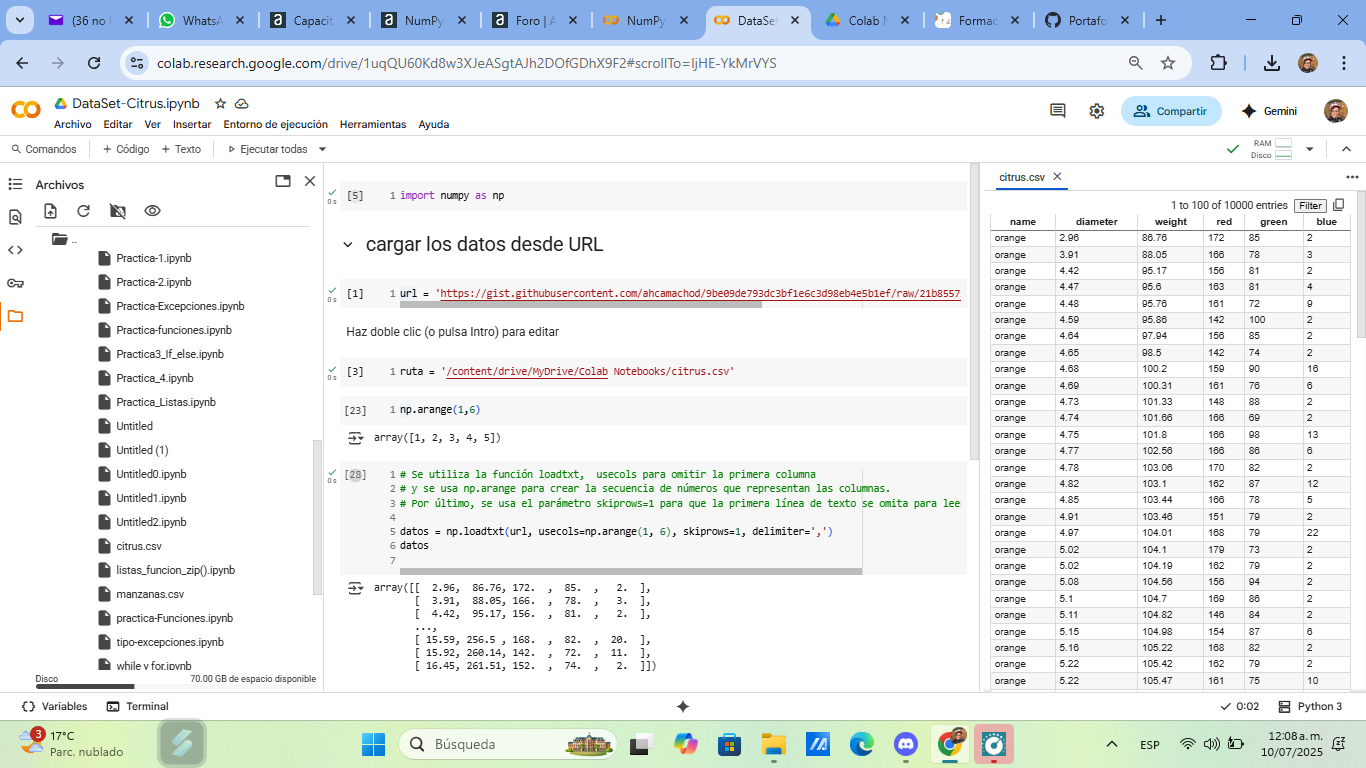
Task: Star the DataSet-Citrus notebook
Action: pyautogui.click(x=220, y=103)
